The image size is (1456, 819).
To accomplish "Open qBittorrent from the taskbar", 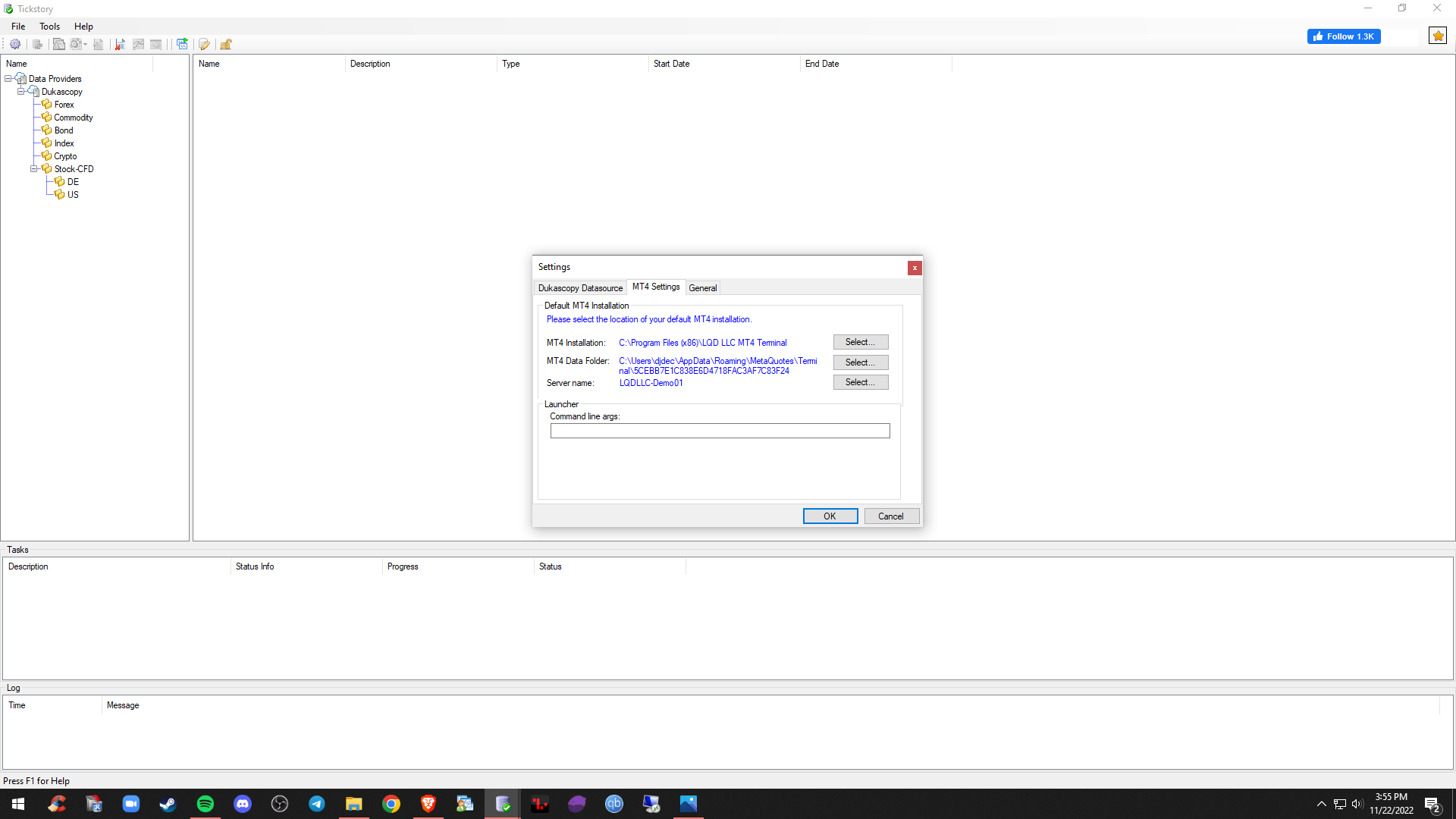I will pos(614,804).
